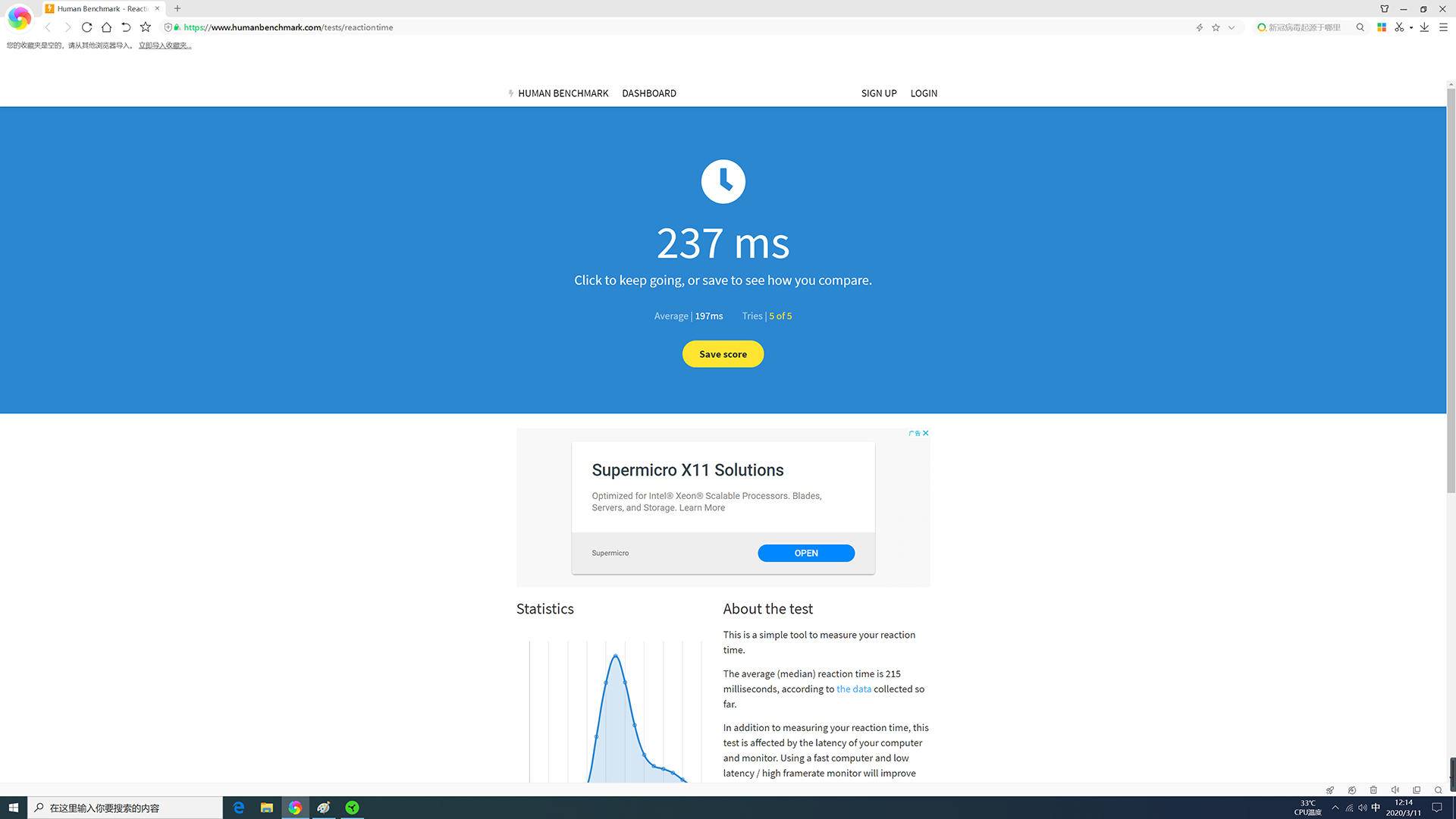Click the reload page icon
The image size is (1456, 819).
coord(86,27)
